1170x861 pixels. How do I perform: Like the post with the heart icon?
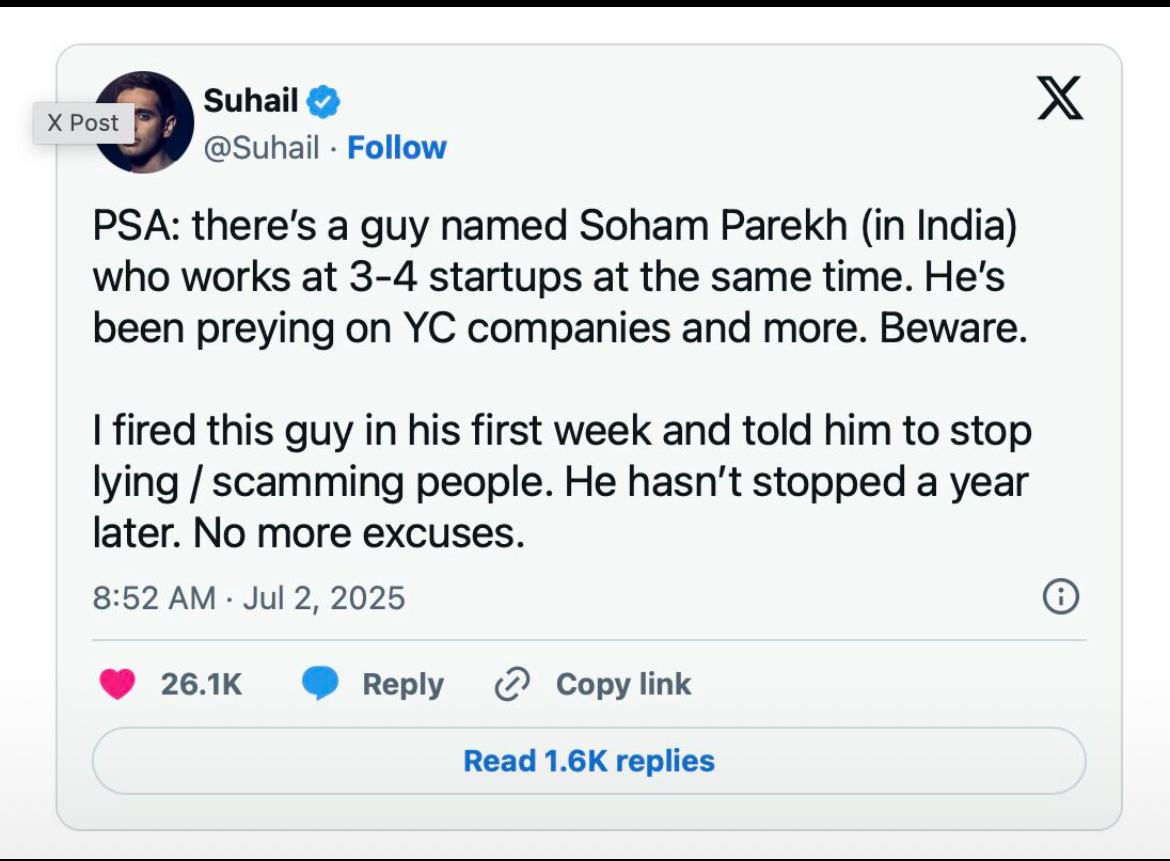click(x=118, y=684)
